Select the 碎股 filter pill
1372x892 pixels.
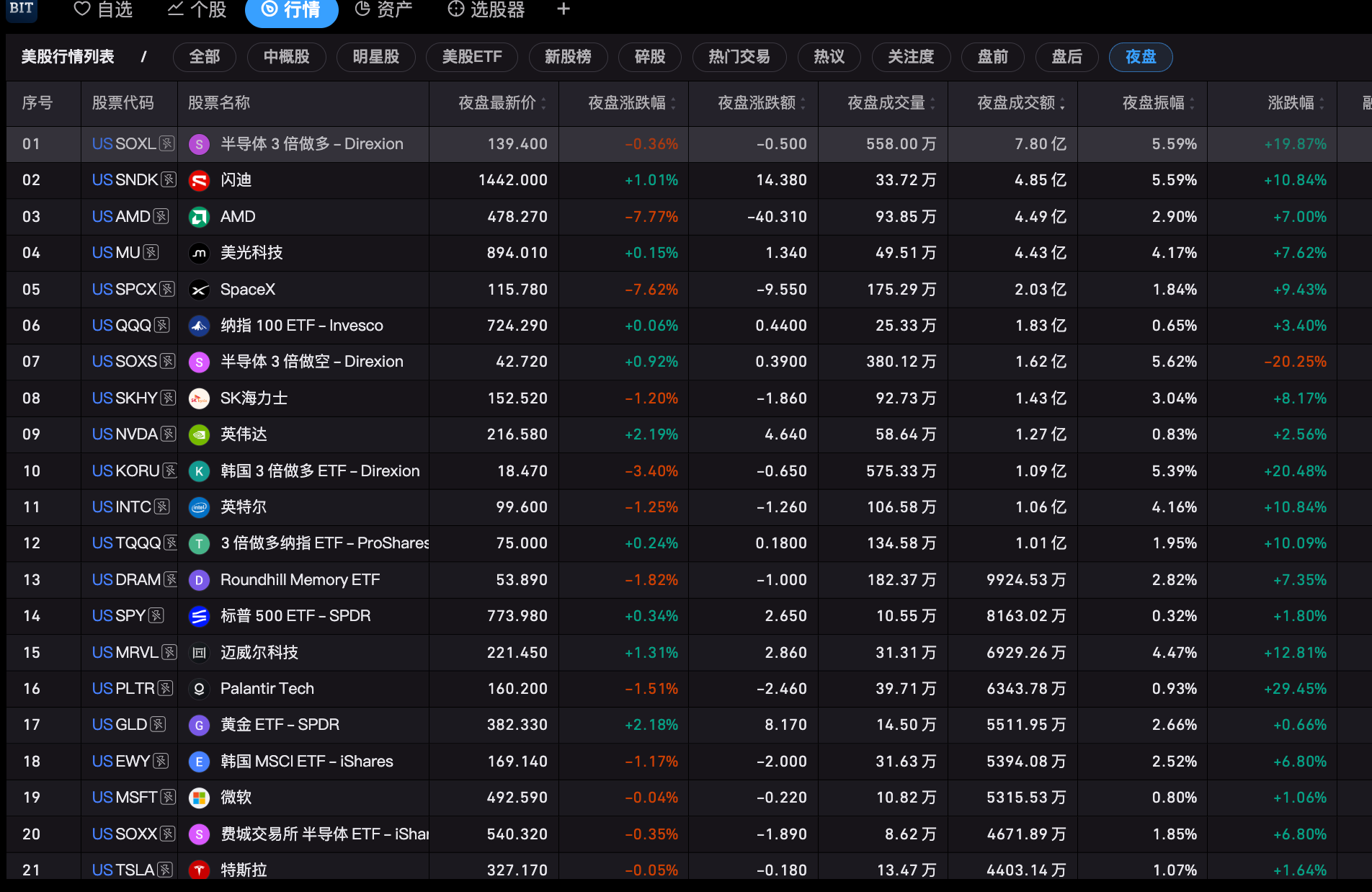(x=650, y=57)
